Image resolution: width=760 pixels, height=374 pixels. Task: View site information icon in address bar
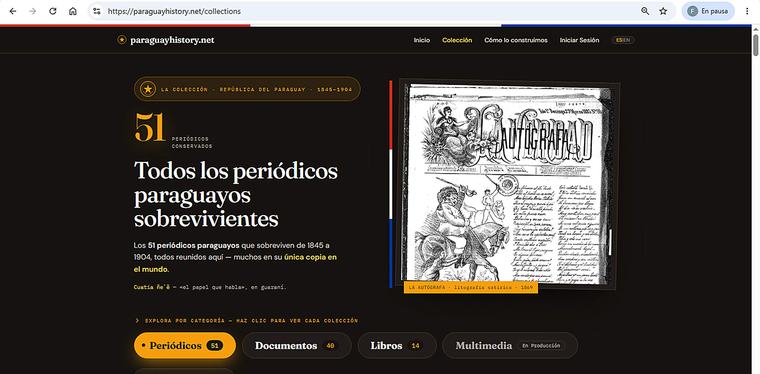pos(97,11)
